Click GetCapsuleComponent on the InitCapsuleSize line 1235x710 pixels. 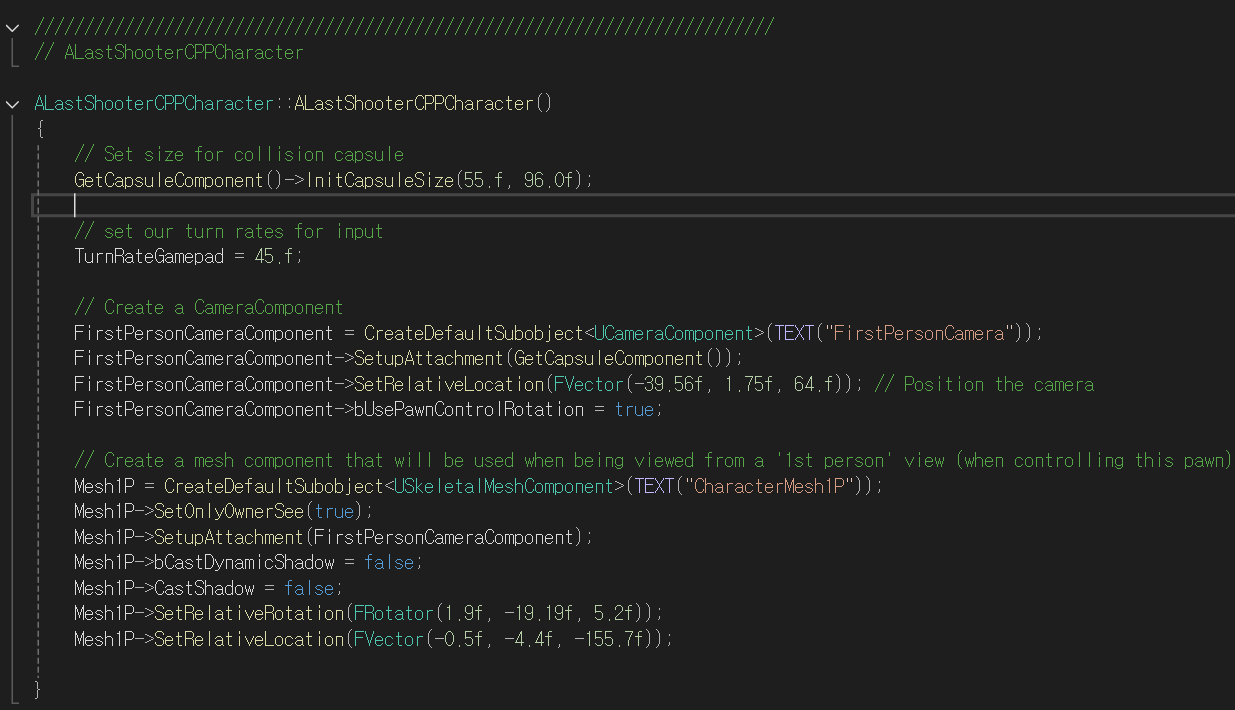[169, 180]
